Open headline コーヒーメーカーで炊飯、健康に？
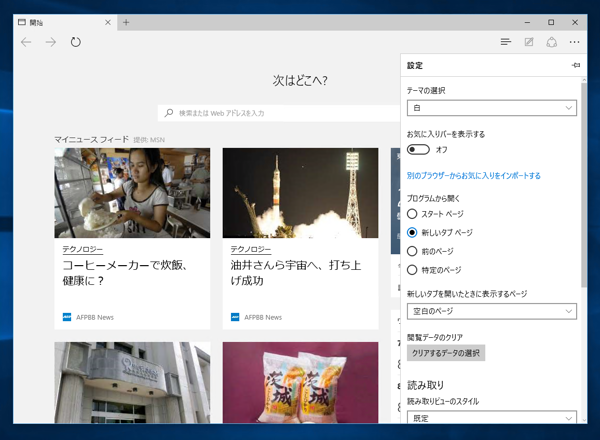Image resolution: width=600 pixels, height=440 pixels. (125, 273)
